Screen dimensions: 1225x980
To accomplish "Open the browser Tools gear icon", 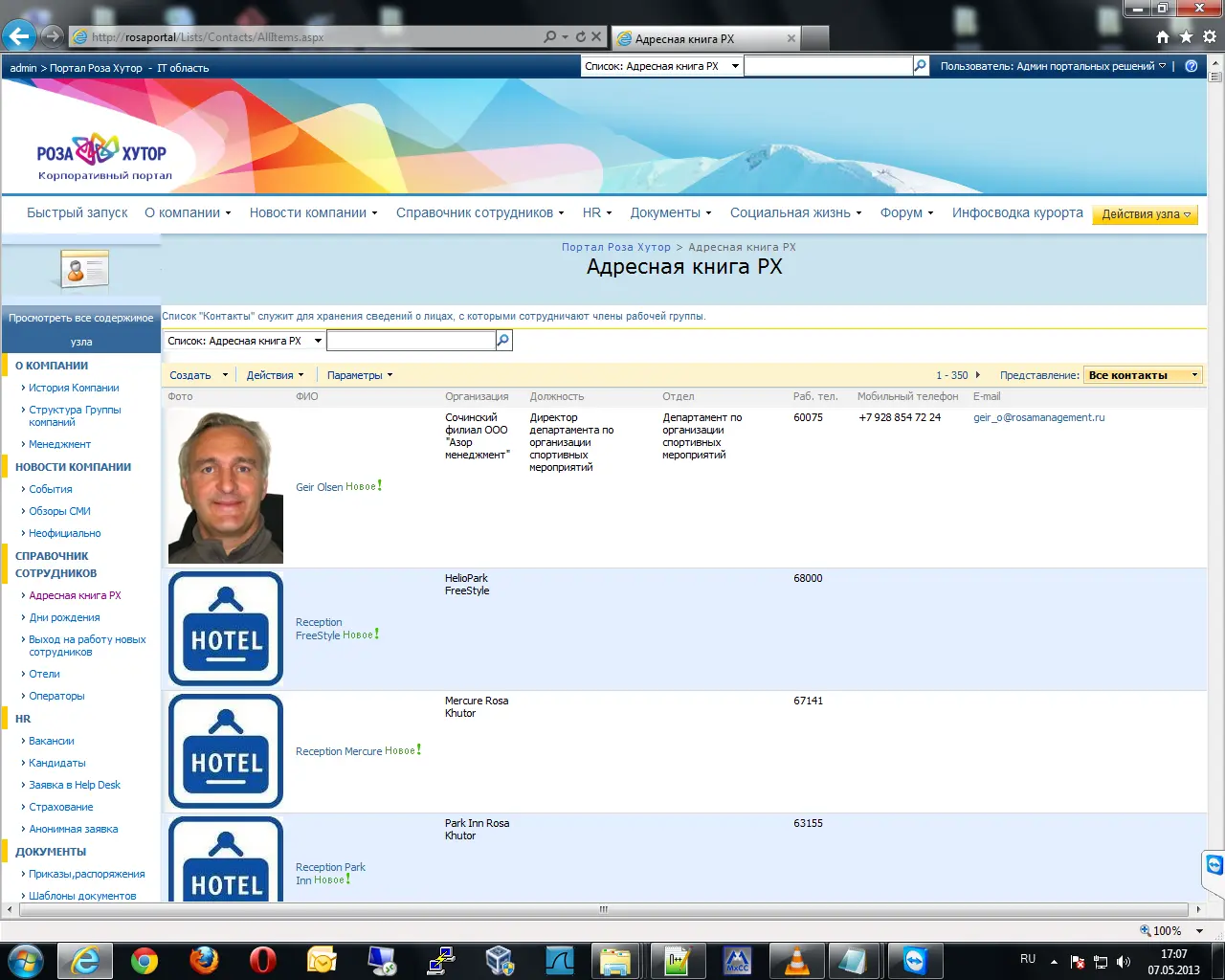I will (x=1210, y=37).
